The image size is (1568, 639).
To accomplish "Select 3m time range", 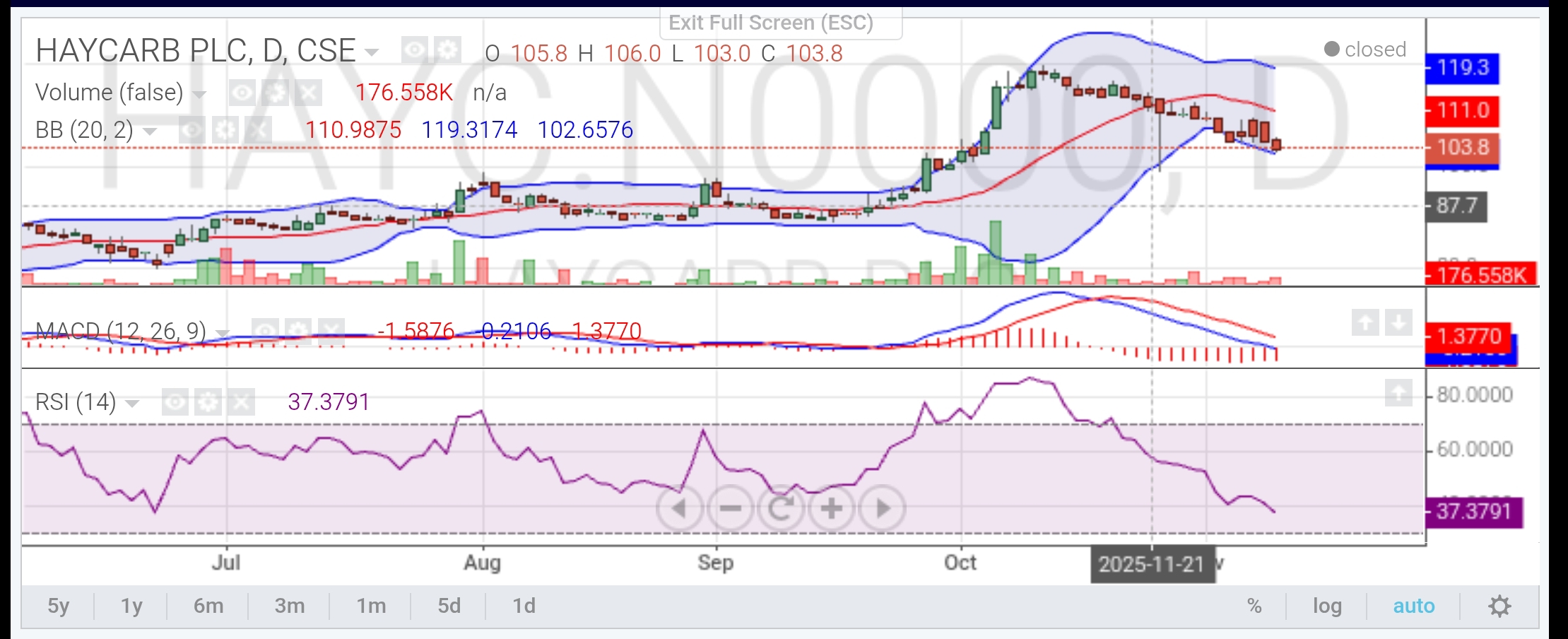I will click(290, 606).
